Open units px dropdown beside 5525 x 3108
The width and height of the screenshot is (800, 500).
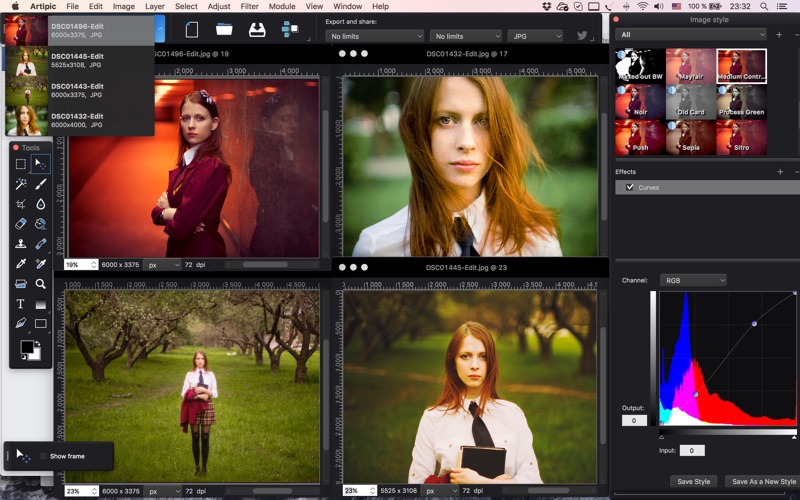pos(440,491)
